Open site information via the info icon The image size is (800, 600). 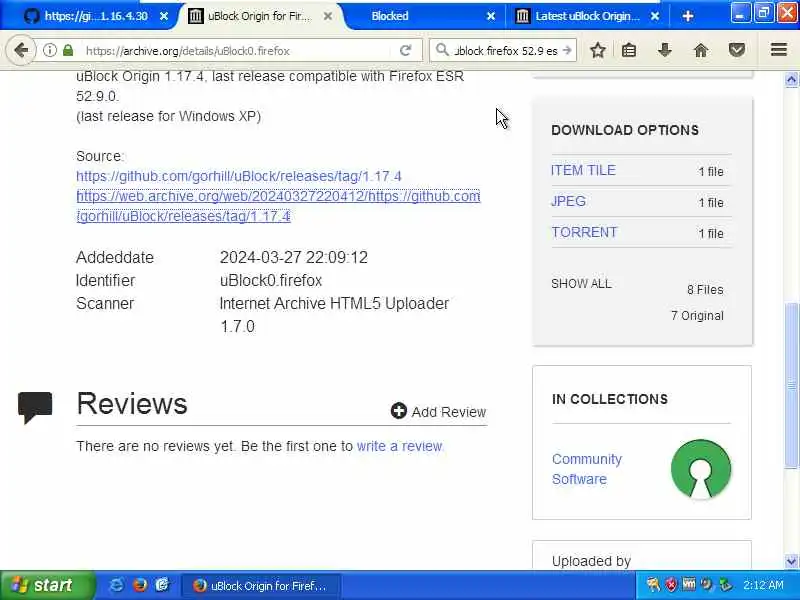pos(49,51)
